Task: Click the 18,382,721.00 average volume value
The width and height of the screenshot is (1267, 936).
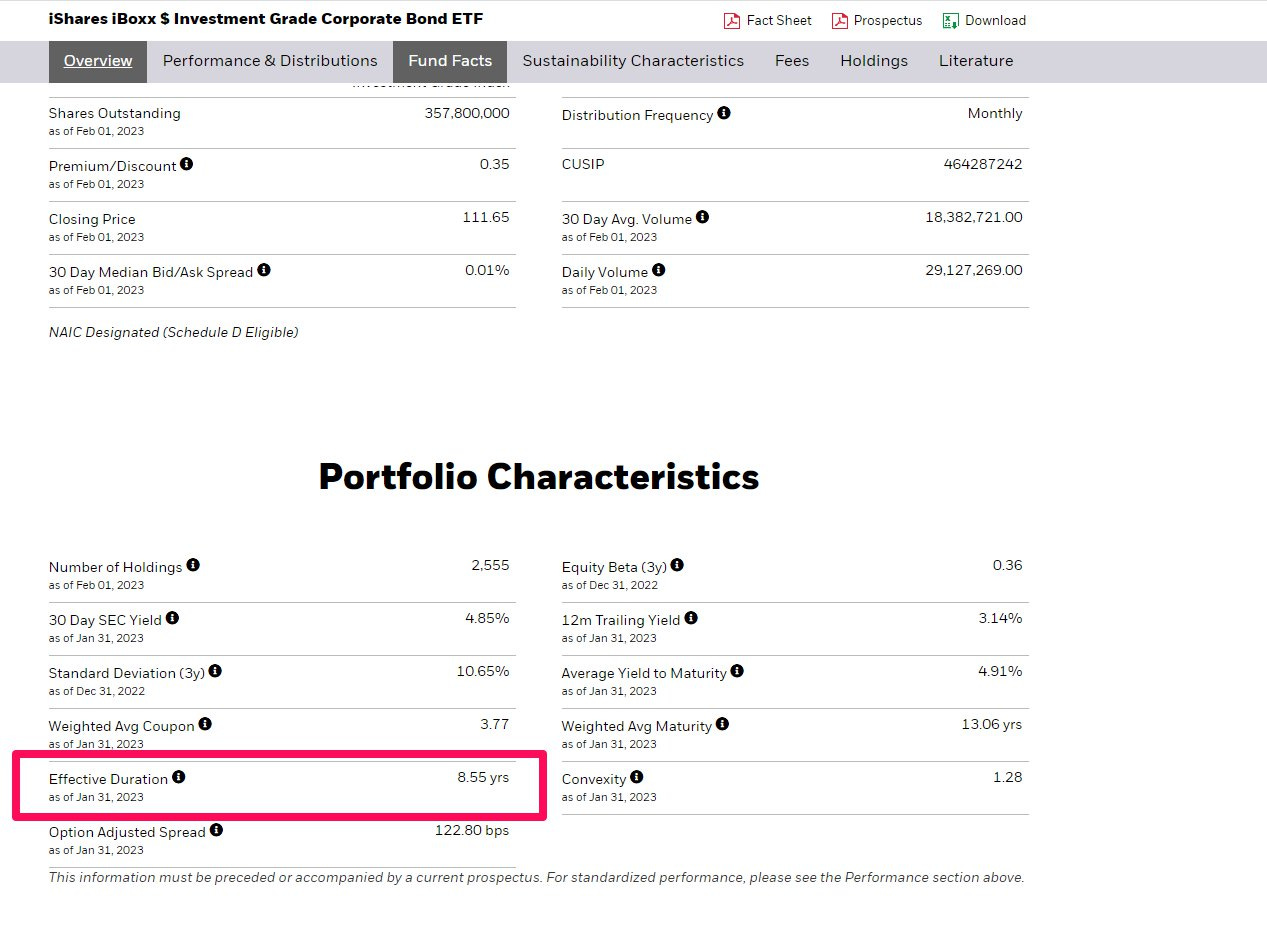Action: (x=974, y=217)
